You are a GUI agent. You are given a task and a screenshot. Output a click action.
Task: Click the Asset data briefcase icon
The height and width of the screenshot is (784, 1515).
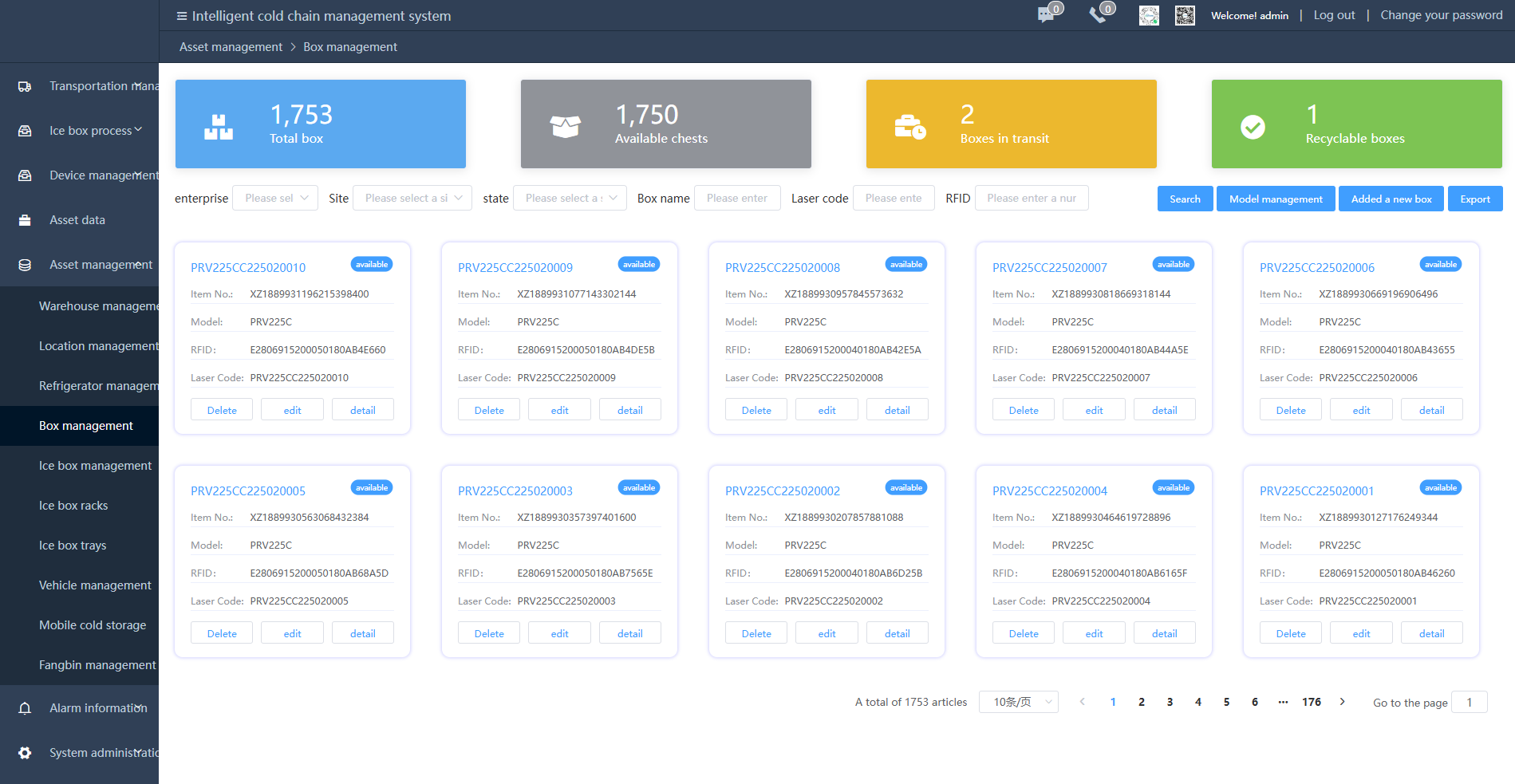[x=25, y=220]
